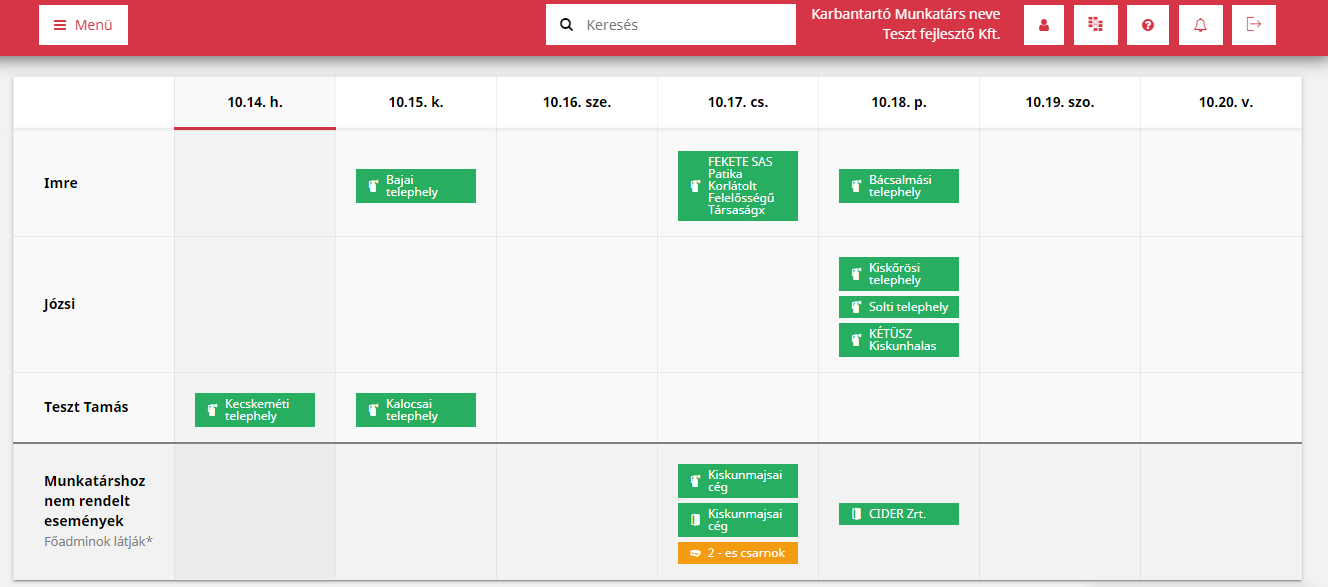Open the Bajai telephely event

[x=416, y=186]
